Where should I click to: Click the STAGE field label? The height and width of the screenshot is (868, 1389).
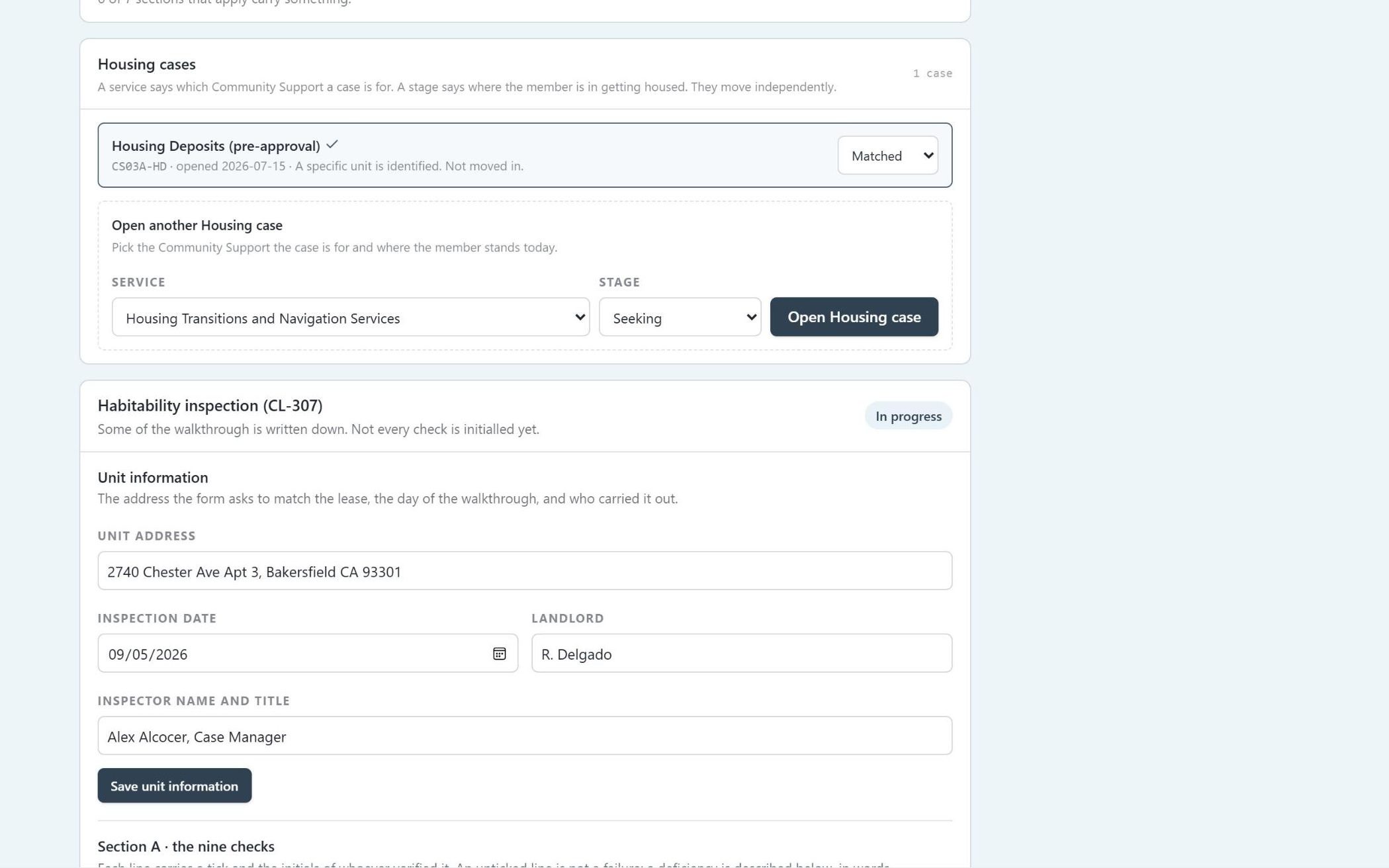click(x=619, y=282)
